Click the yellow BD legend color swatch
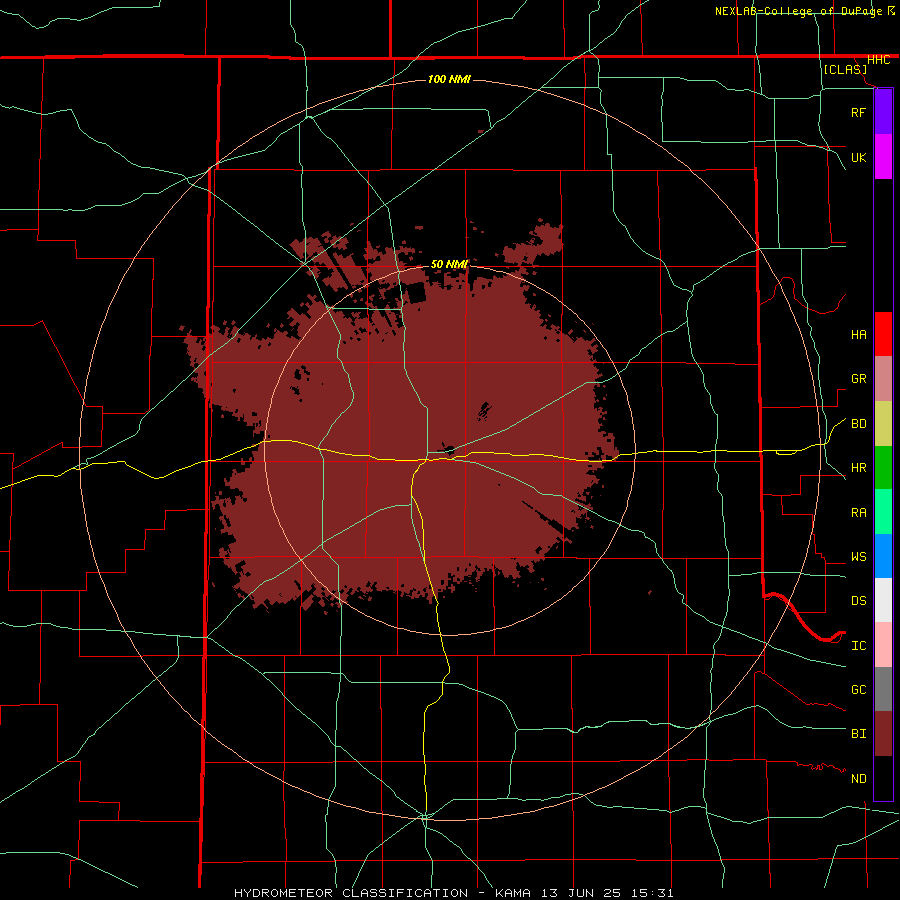Viewport: 900px width, 900px height. [883, 424]
